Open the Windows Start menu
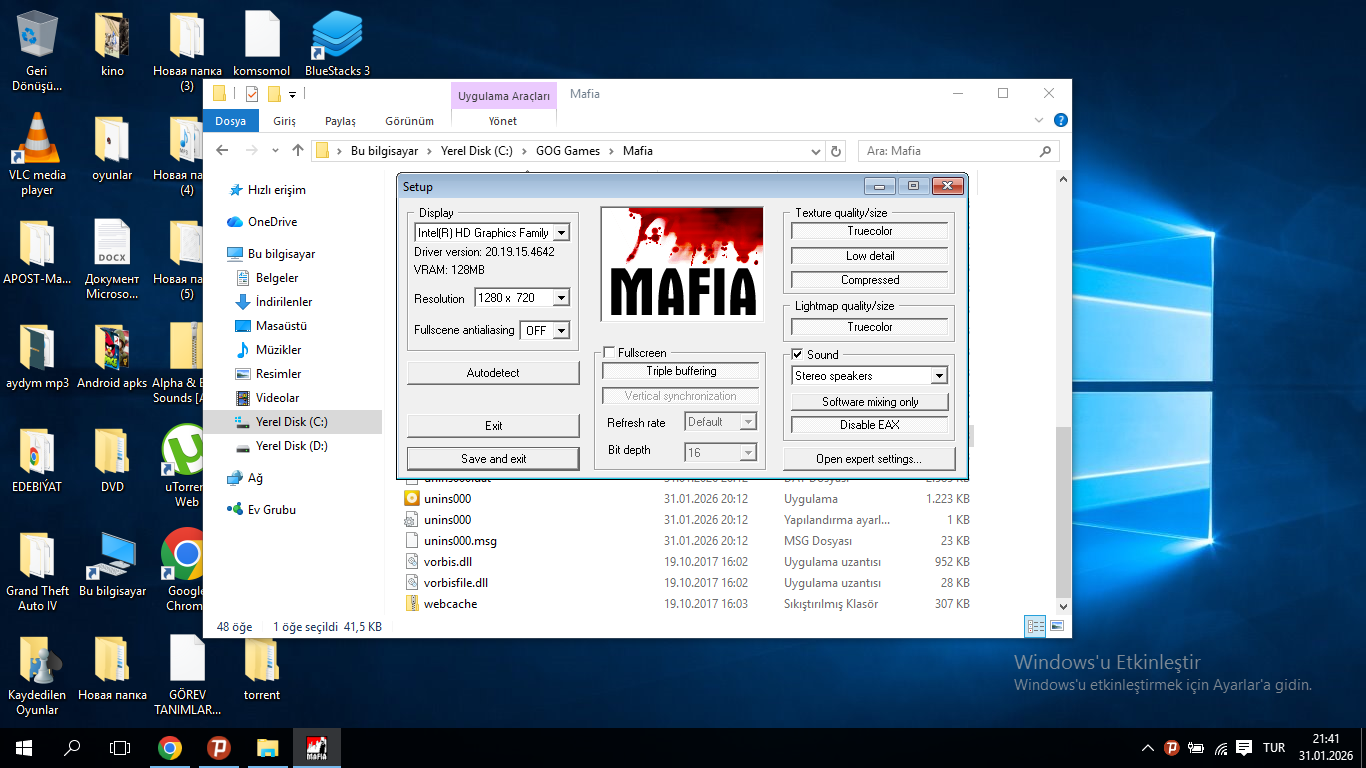This screenshot has width=1366, height=768. (23, 748)
